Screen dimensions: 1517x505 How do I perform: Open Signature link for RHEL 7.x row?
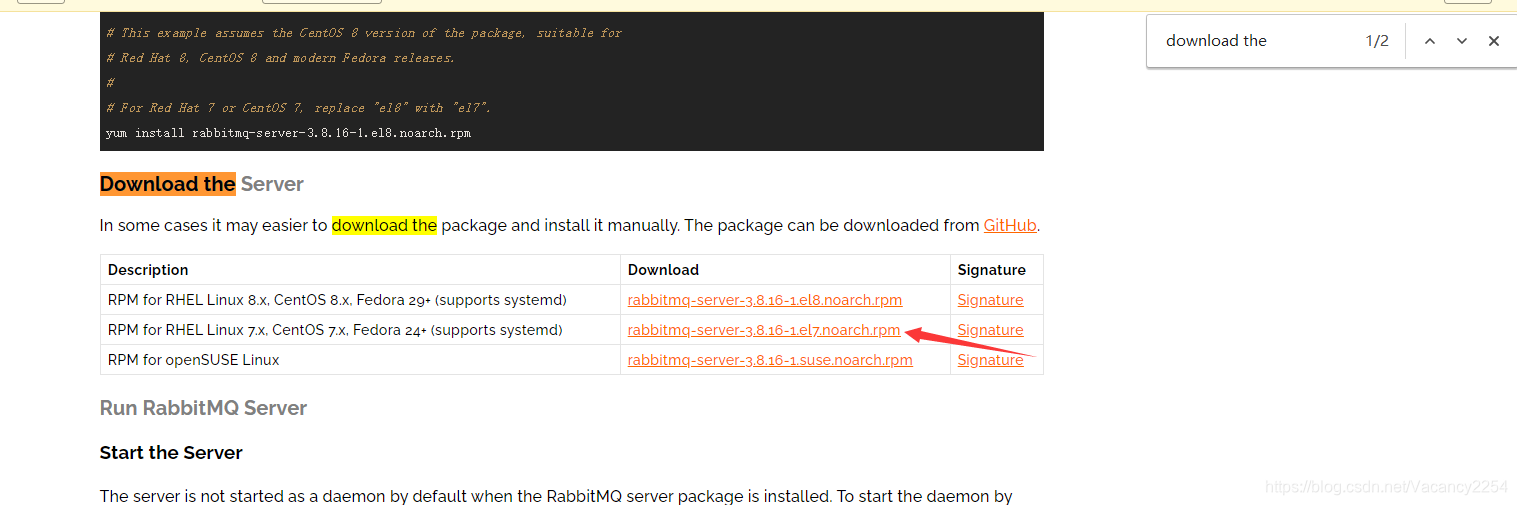click(x=990, y=330)
